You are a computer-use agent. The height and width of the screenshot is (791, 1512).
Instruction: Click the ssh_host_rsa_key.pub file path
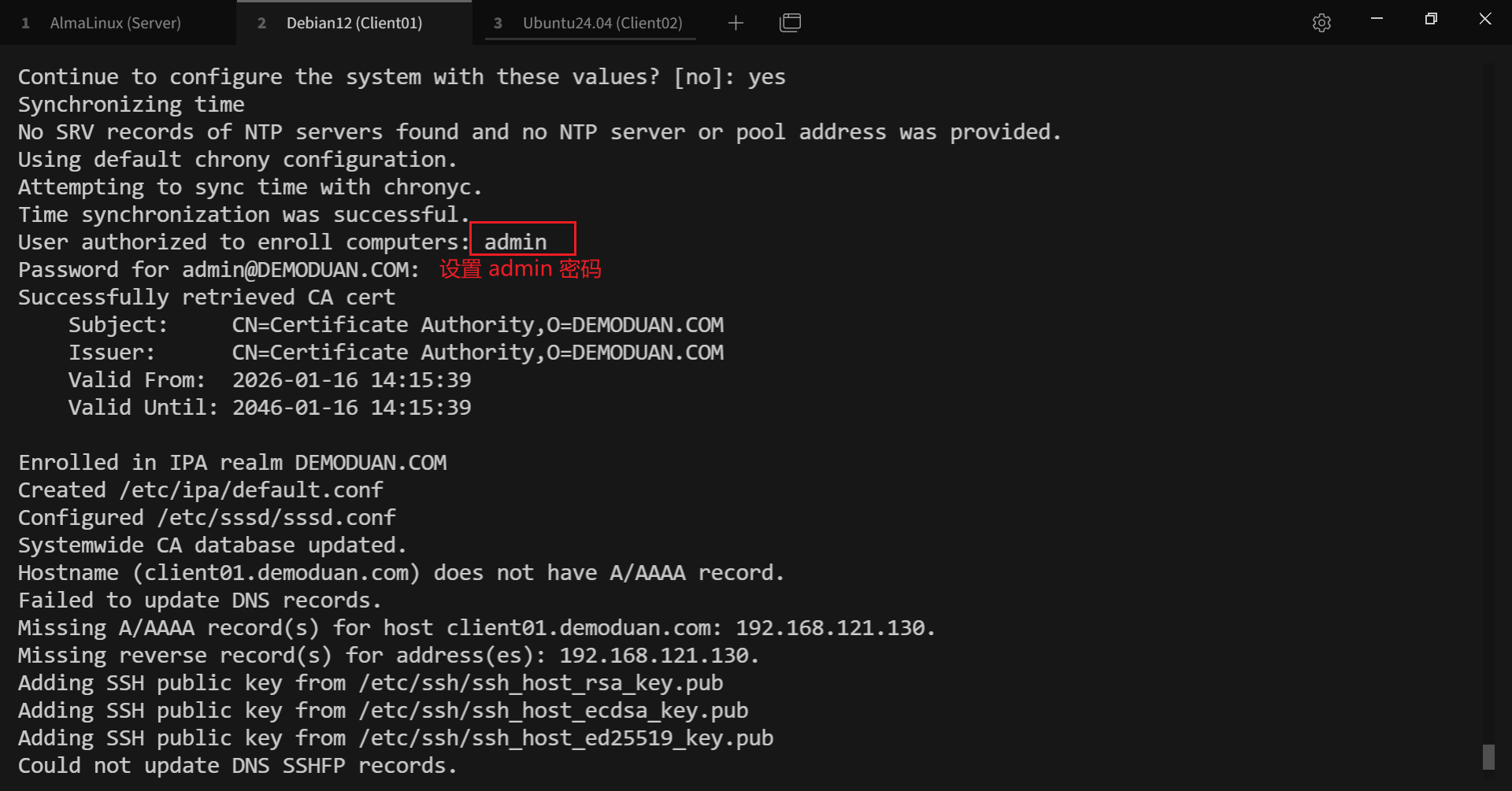point(540,682)
